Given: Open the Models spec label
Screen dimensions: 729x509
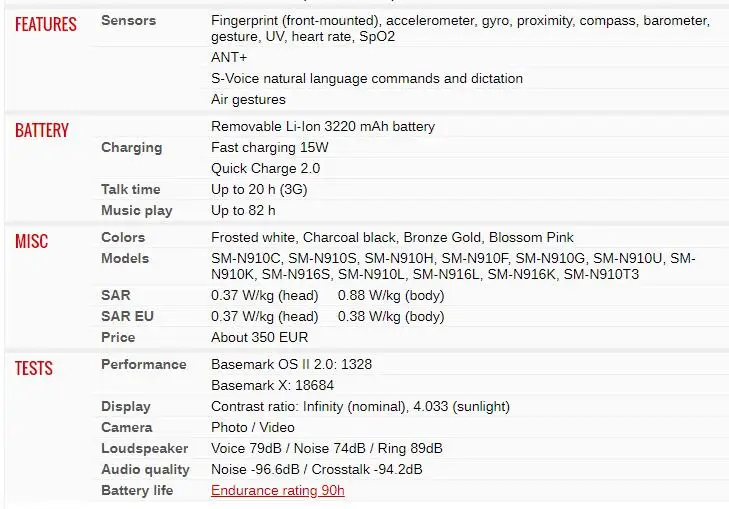Looking at the screenshot, I should (125, 259).
